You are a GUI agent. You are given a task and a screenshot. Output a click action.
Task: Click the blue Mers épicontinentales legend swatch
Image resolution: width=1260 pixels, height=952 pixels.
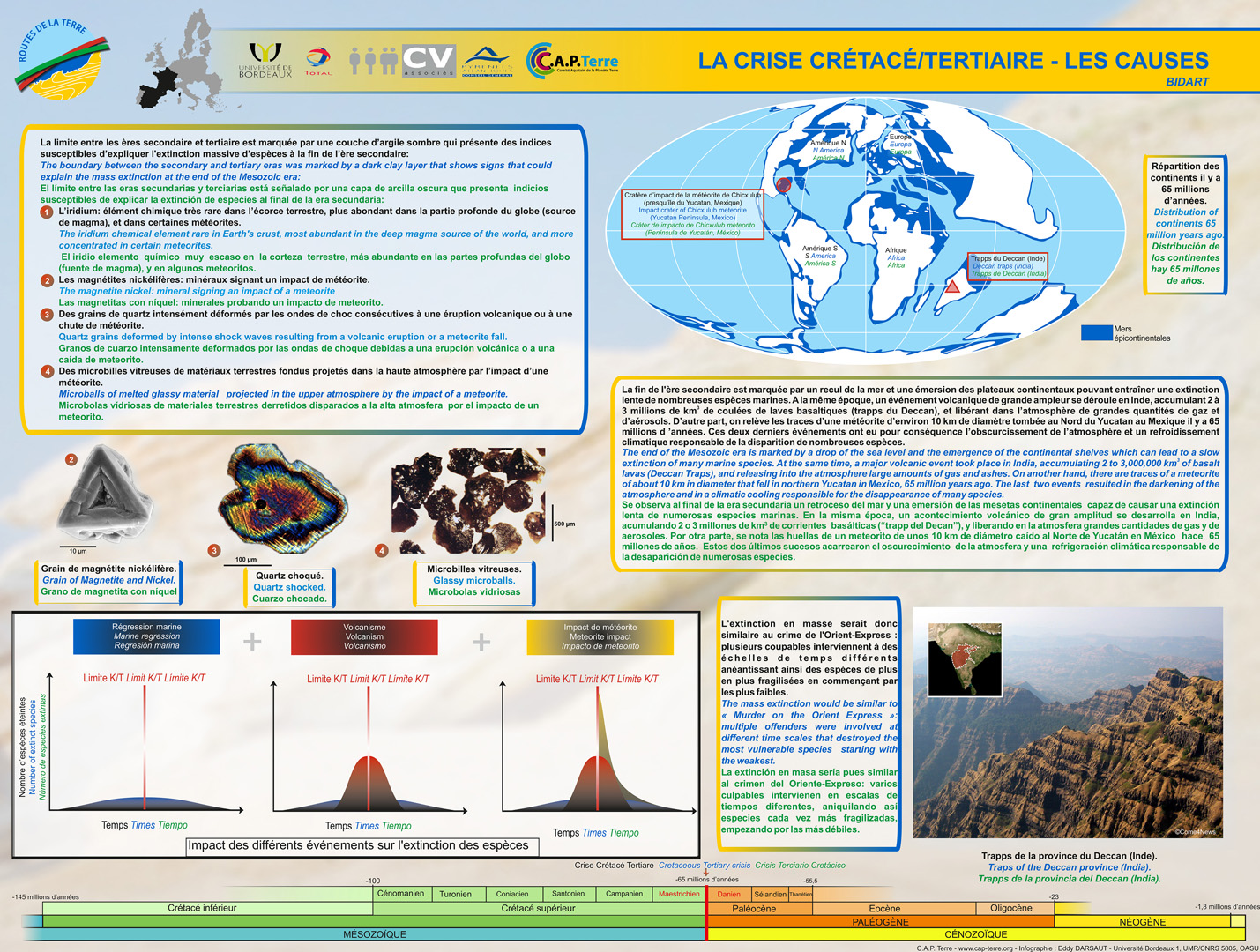[x=1097, y=332]
